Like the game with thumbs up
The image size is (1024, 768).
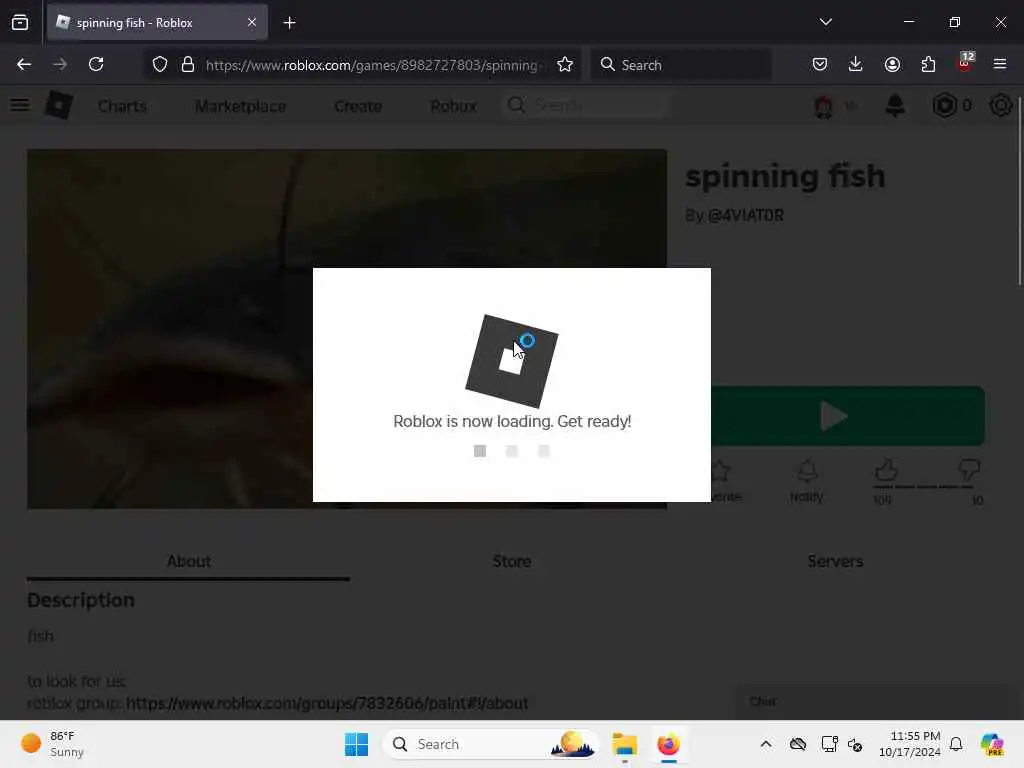pyautogui.click(x=886, y=470)
